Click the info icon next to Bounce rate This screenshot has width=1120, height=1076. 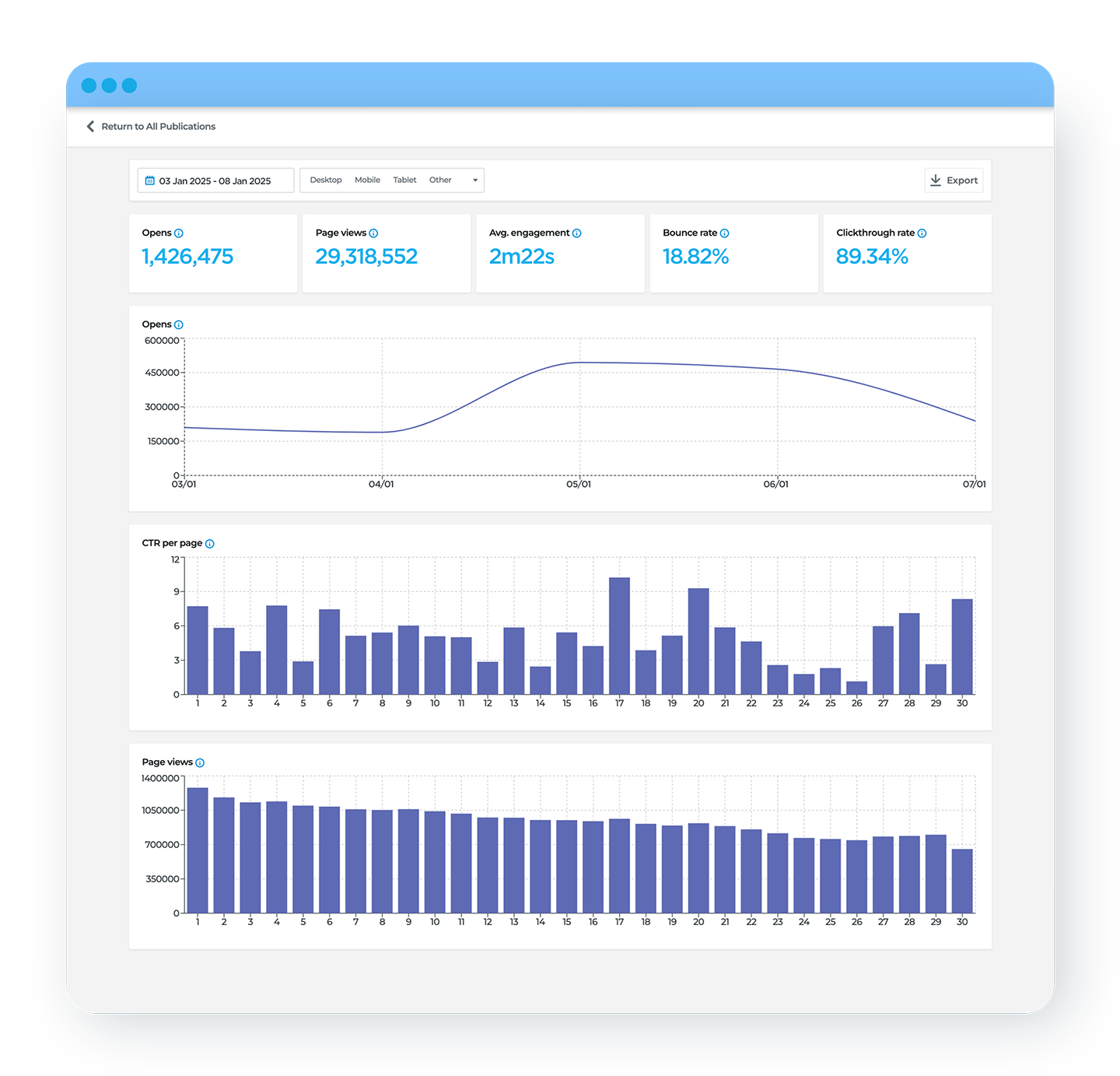coord(724,232)
